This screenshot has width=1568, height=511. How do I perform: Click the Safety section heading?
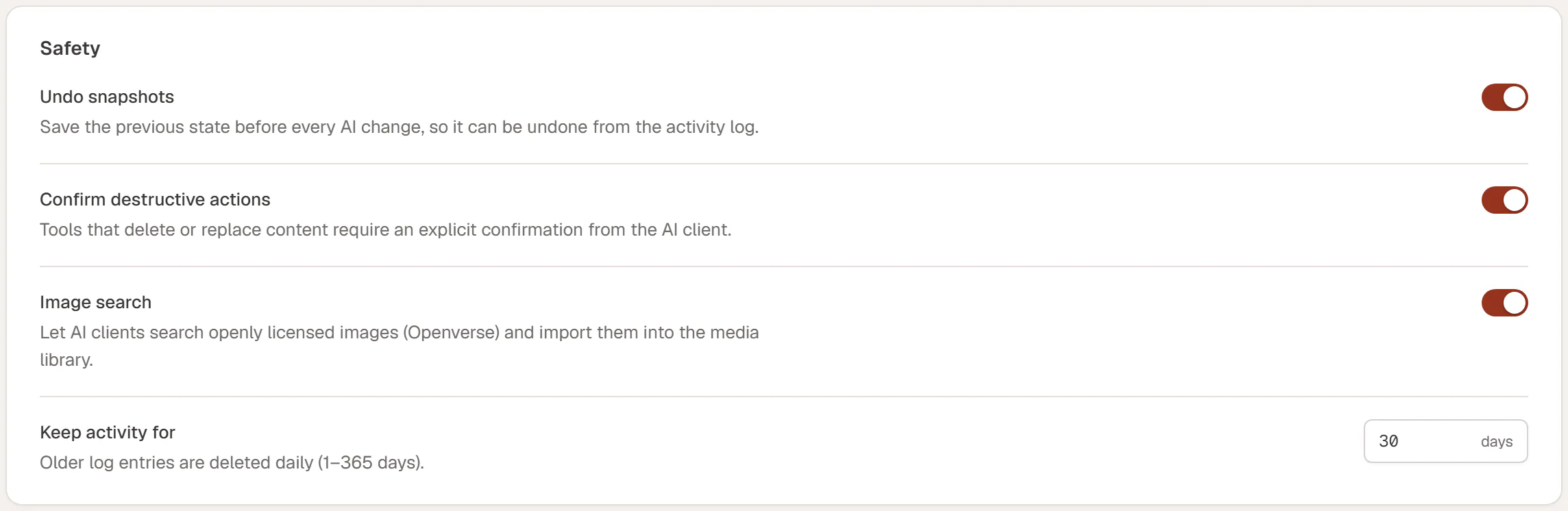[70, 48]
